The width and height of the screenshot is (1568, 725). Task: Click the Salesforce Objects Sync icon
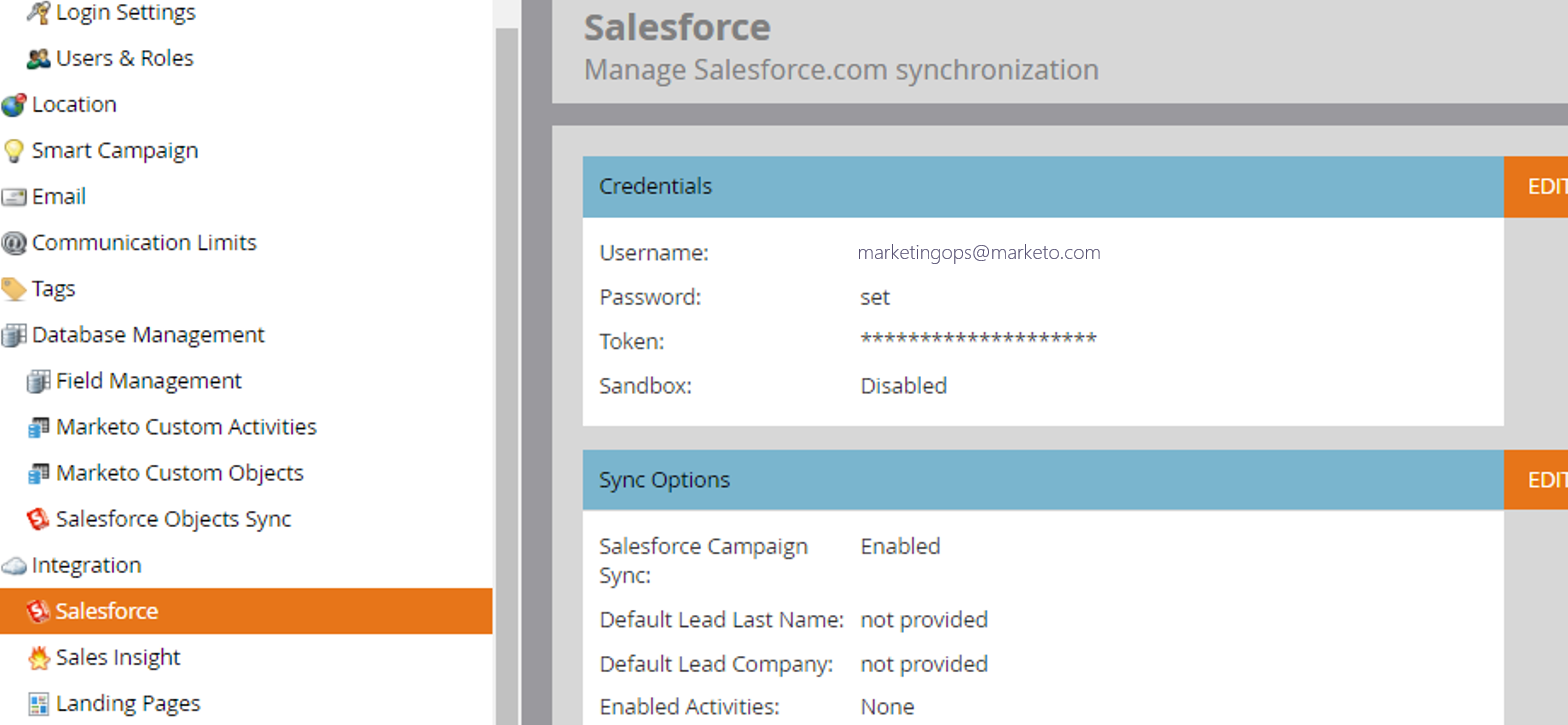coord(38,520)
